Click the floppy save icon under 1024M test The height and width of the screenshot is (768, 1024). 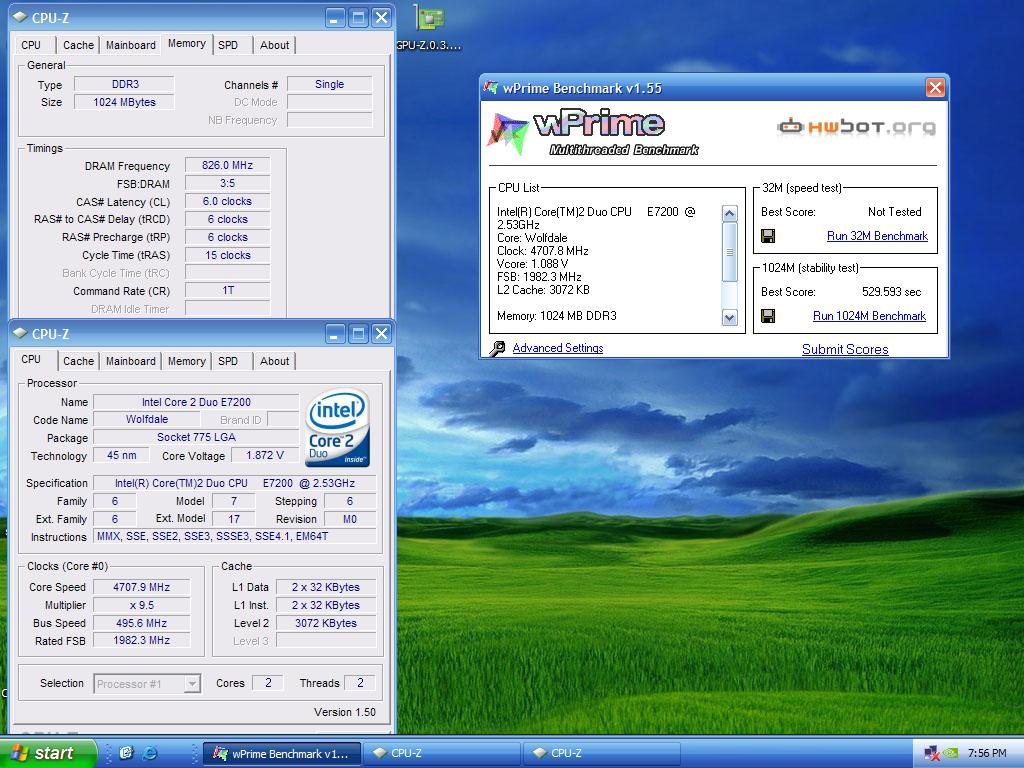(769, 316)
